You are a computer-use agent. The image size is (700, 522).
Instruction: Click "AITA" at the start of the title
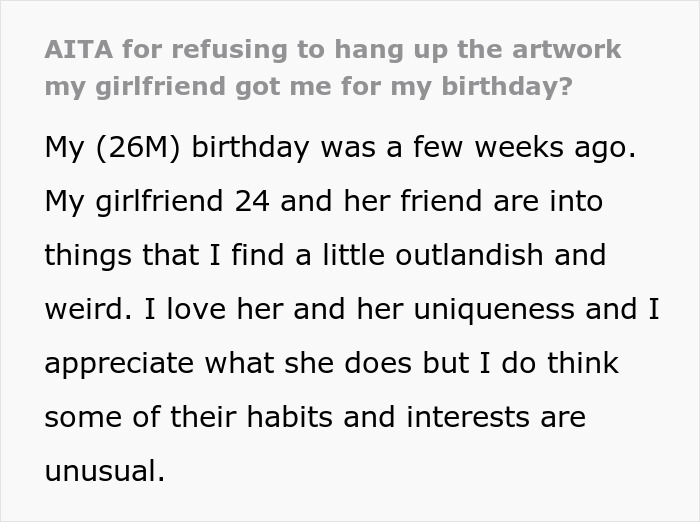tap(79, 49)
